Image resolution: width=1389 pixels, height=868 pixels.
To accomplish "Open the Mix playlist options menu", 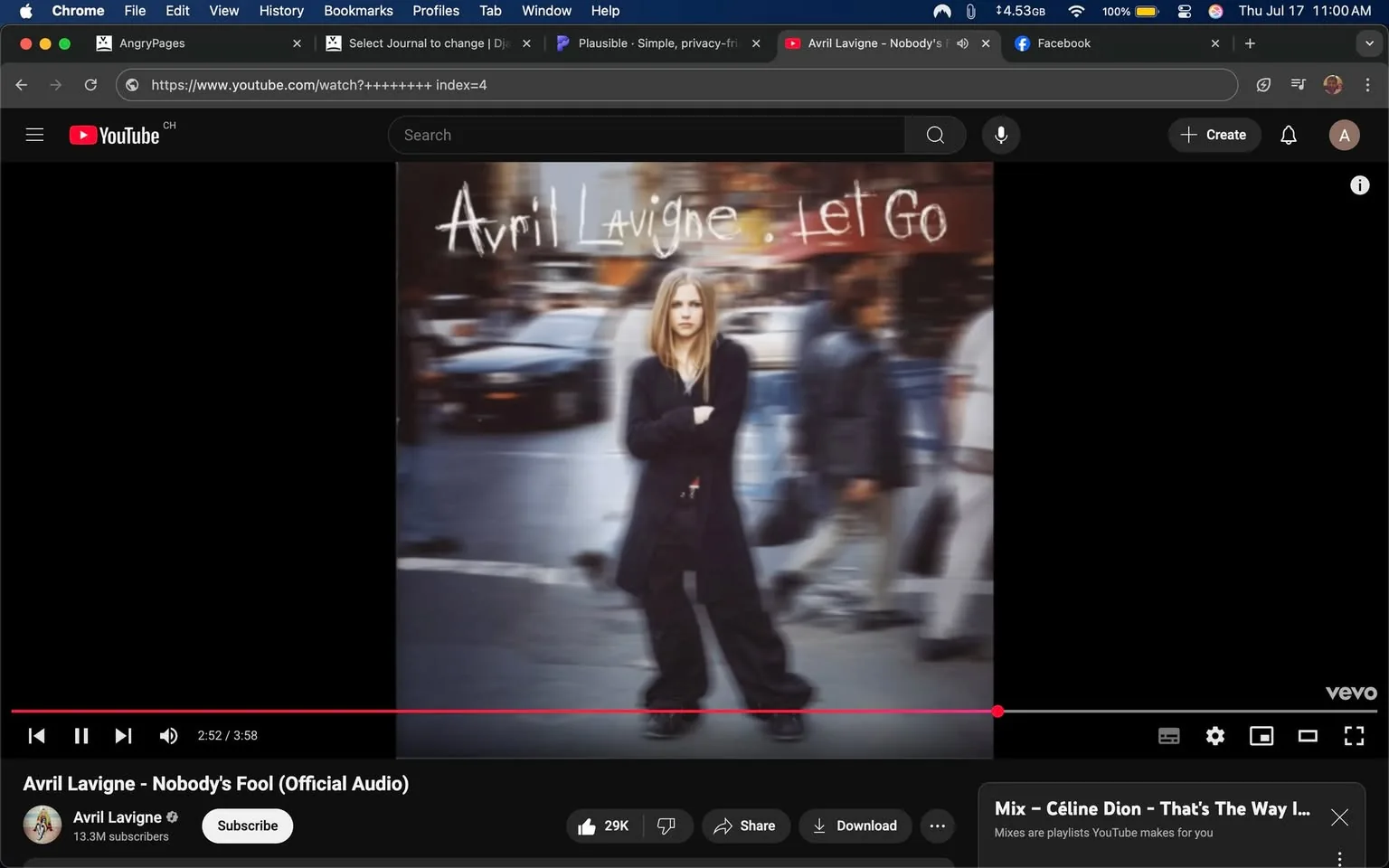I will coord(1339,856).
